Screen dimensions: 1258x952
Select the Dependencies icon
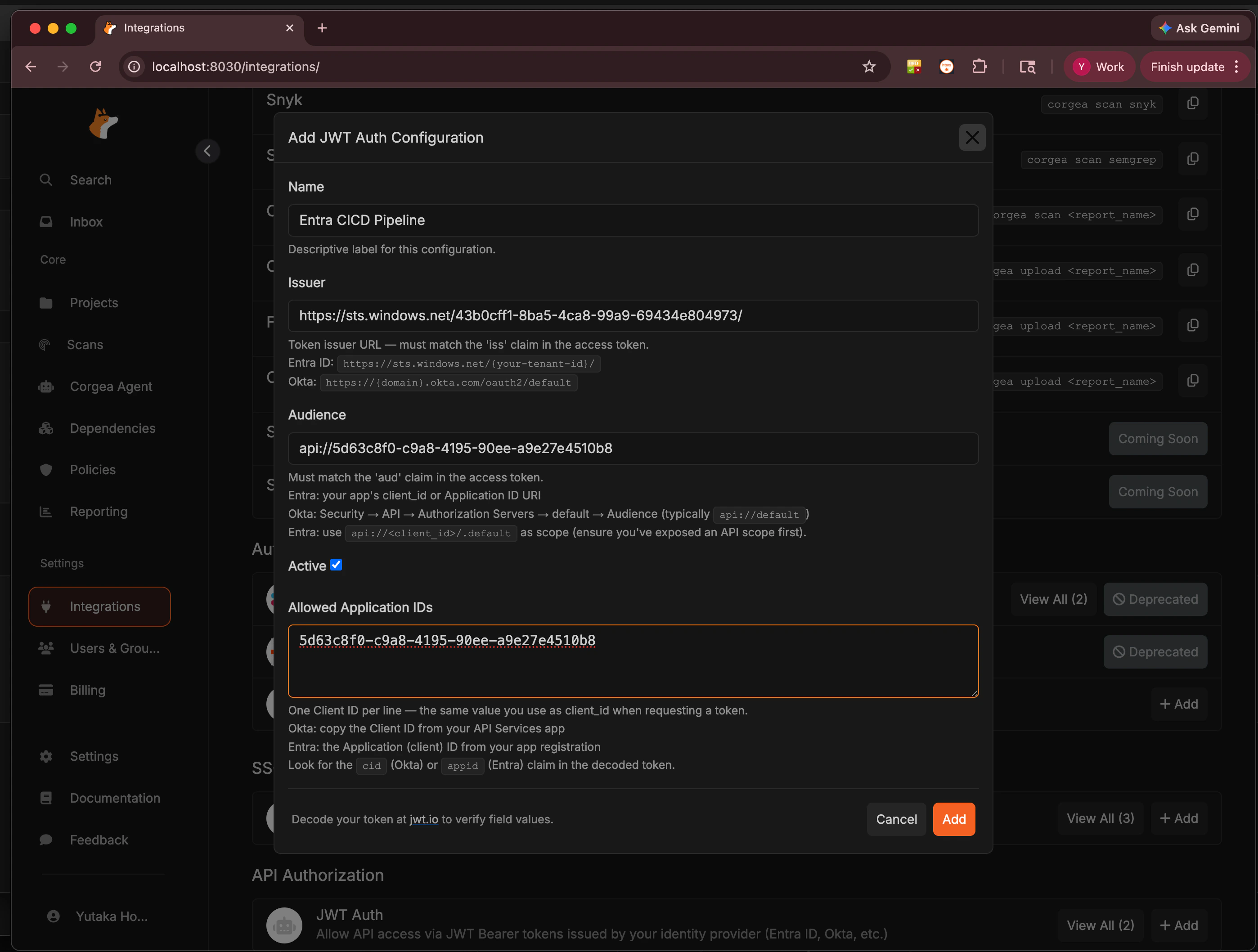[46, 428]
